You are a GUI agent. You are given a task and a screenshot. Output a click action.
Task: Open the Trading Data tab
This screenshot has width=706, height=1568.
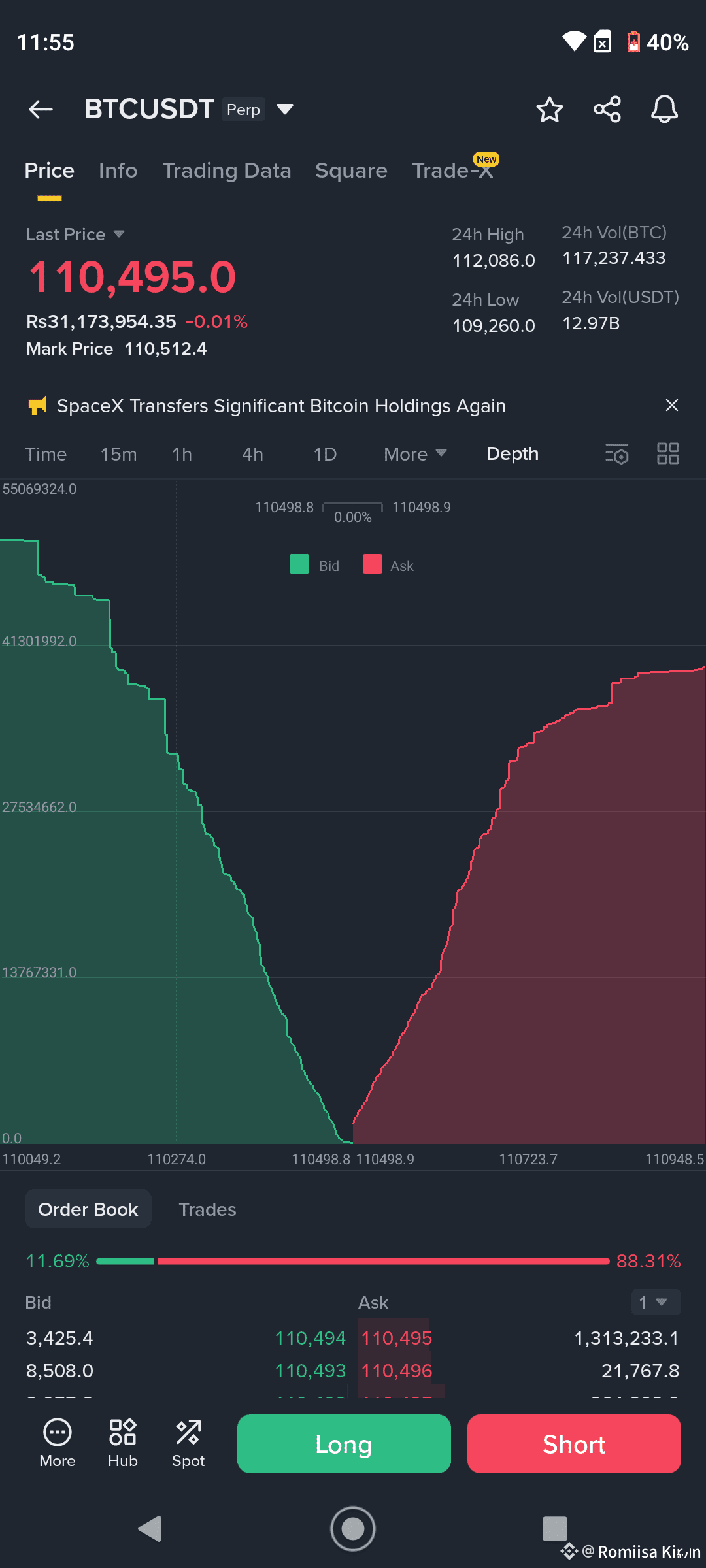[227, 171]
